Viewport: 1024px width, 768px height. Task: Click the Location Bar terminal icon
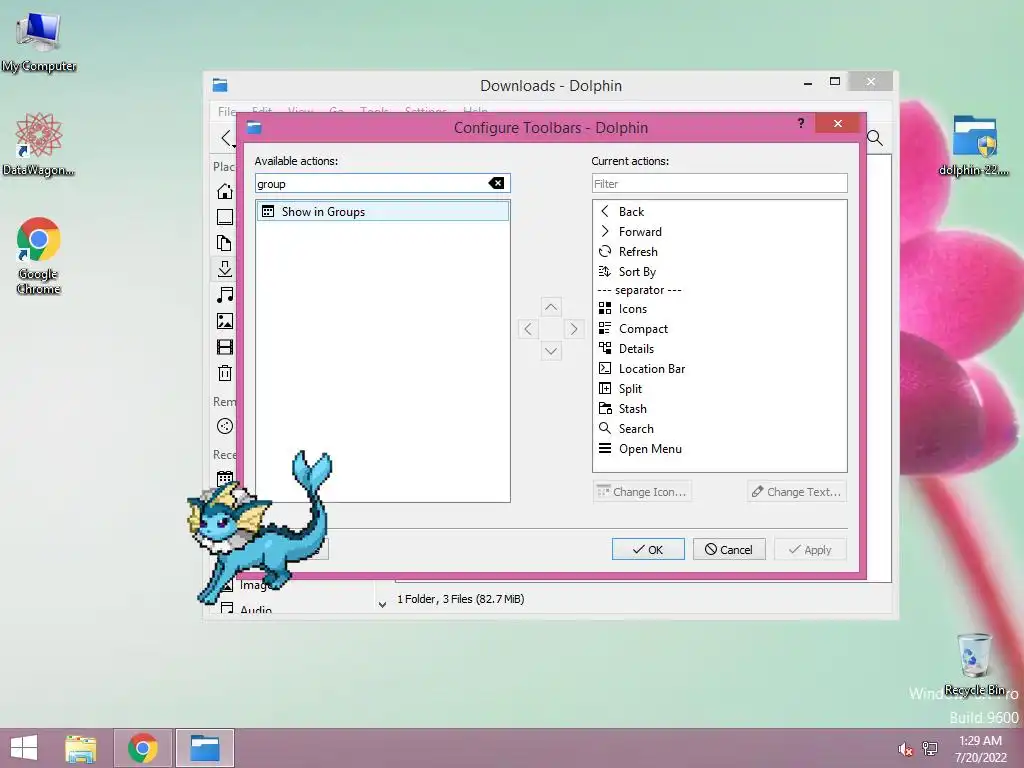click(x=605, y=368)
